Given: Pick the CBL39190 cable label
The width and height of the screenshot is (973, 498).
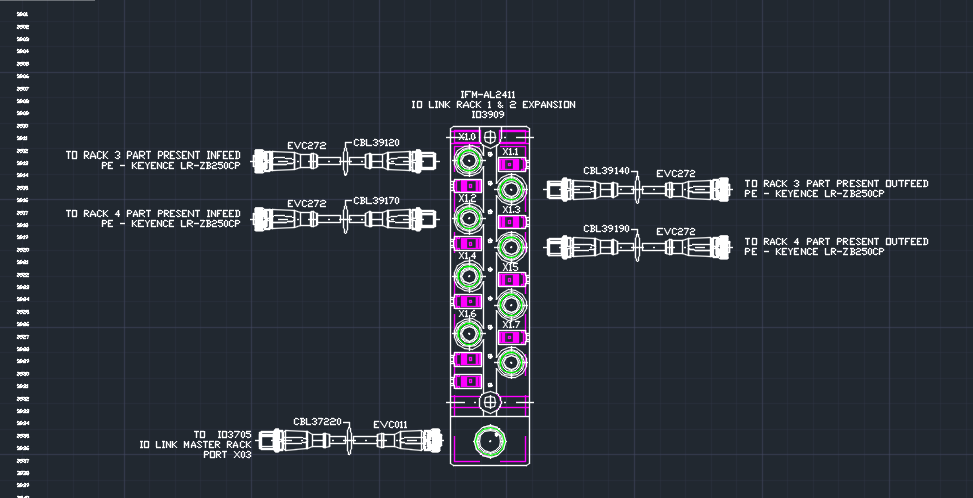Looking at the screenshot, I should click(x=607, y=229).
